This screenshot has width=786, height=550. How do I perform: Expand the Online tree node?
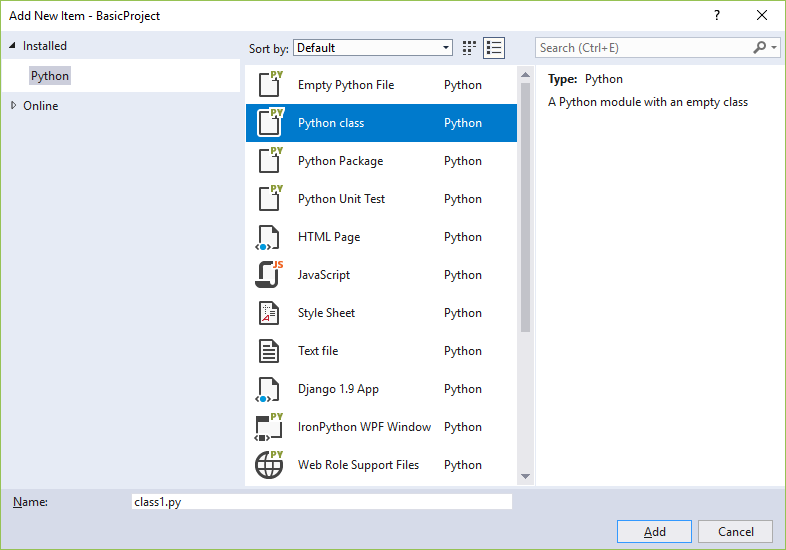click(x=13, y=106)
